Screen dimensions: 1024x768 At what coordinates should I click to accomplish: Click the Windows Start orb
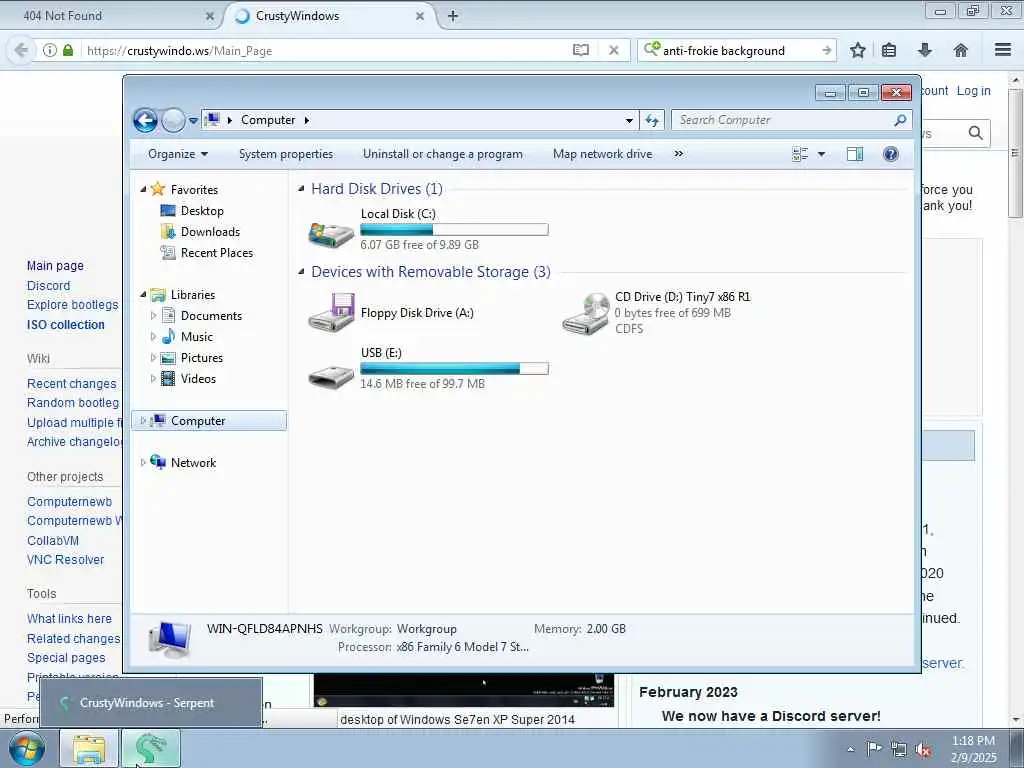click(27, 749)
